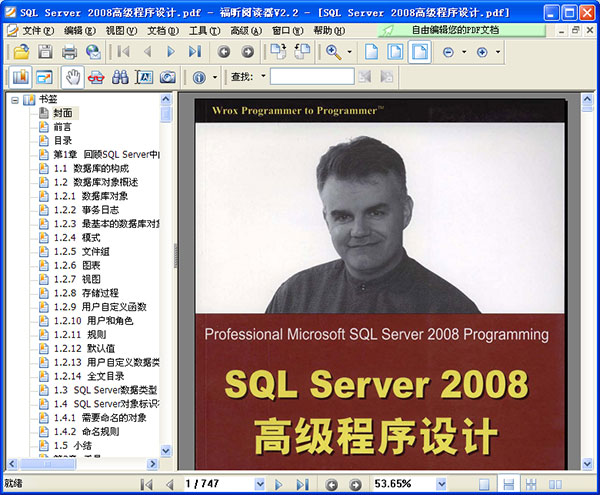Go to first page in top toolbar
Screen dimensions: 600x495
124,52
